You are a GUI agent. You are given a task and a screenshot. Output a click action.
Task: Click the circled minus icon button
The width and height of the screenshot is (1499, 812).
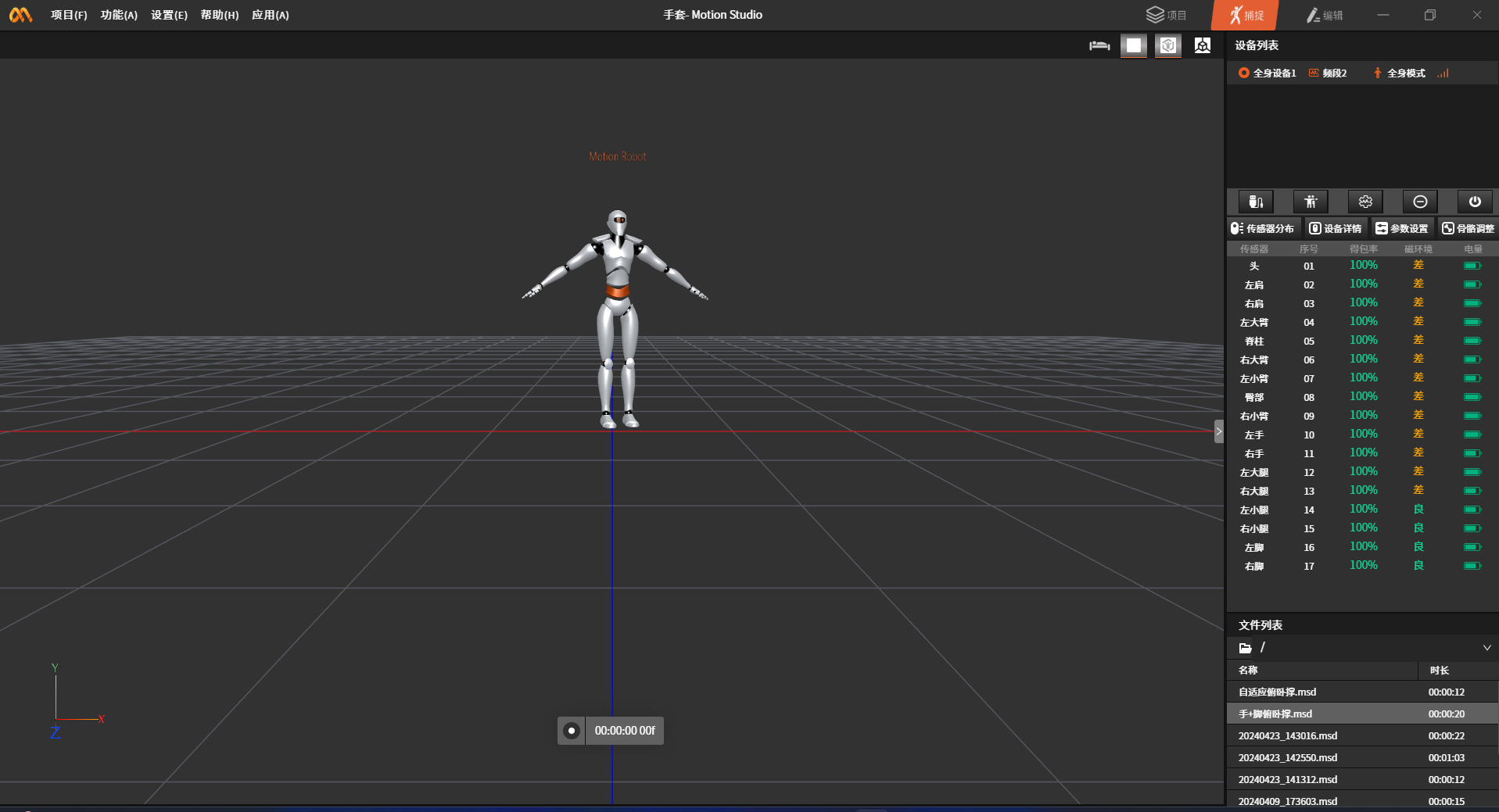[1420, 202]
